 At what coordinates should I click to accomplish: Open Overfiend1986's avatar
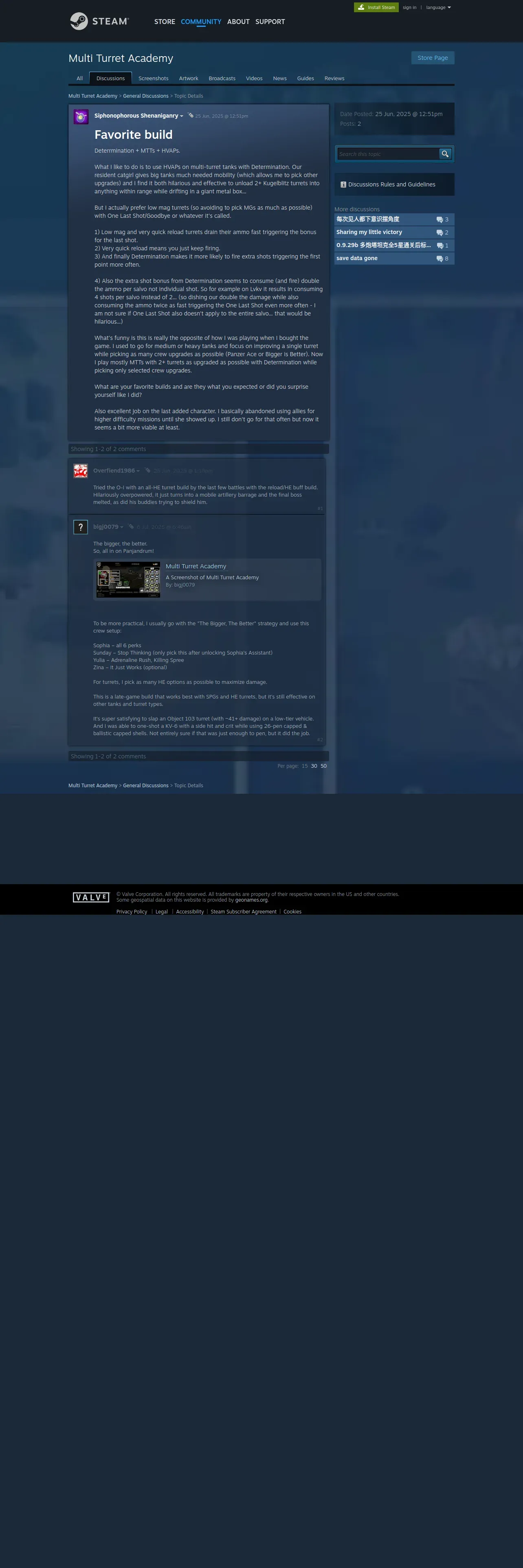tap(80, 471)
